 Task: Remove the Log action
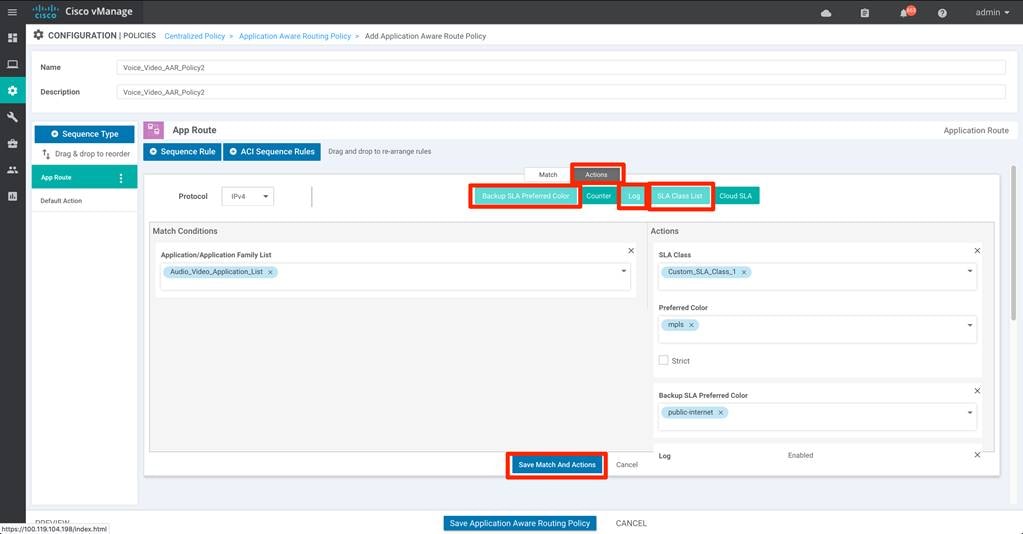pyautogui.click(x=977, y=455)
